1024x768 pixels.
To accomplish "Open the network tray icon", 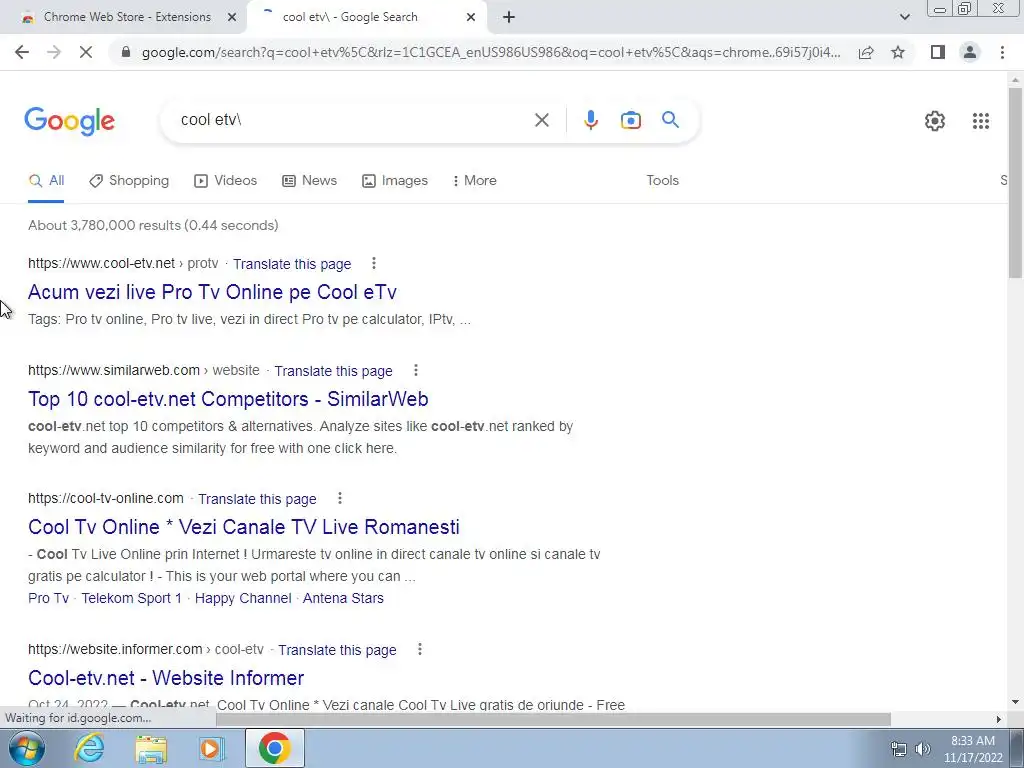I will coord(899,749).
